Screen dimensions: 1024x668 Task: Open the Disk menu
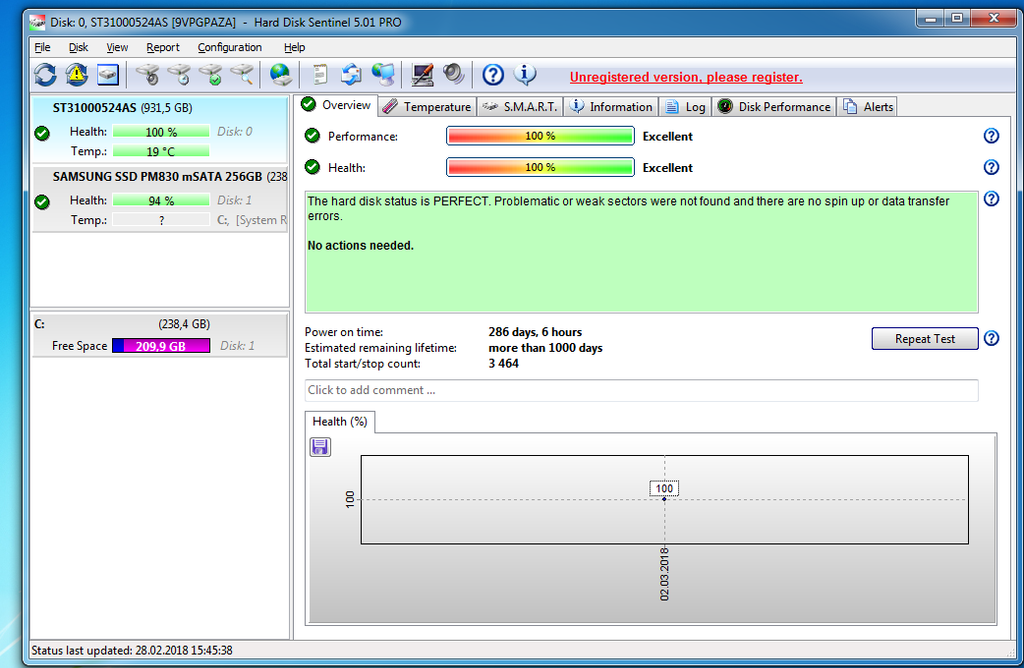[x=78, y=47]
